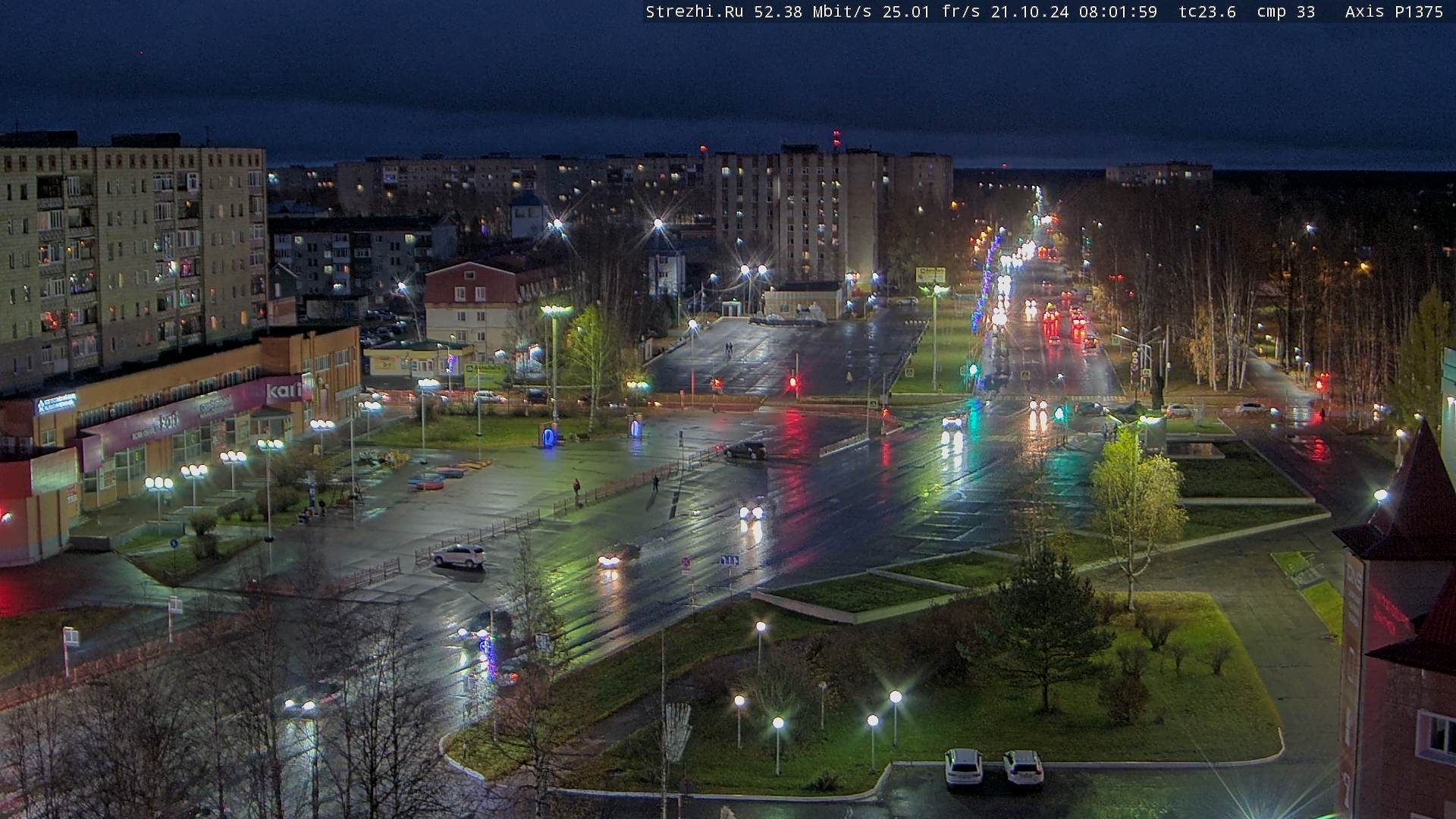Image resolution: width=1456 pixels, height=819 pixels.
Task: Click the Strezhi.Ru overlay text
Action: [694, 12]
